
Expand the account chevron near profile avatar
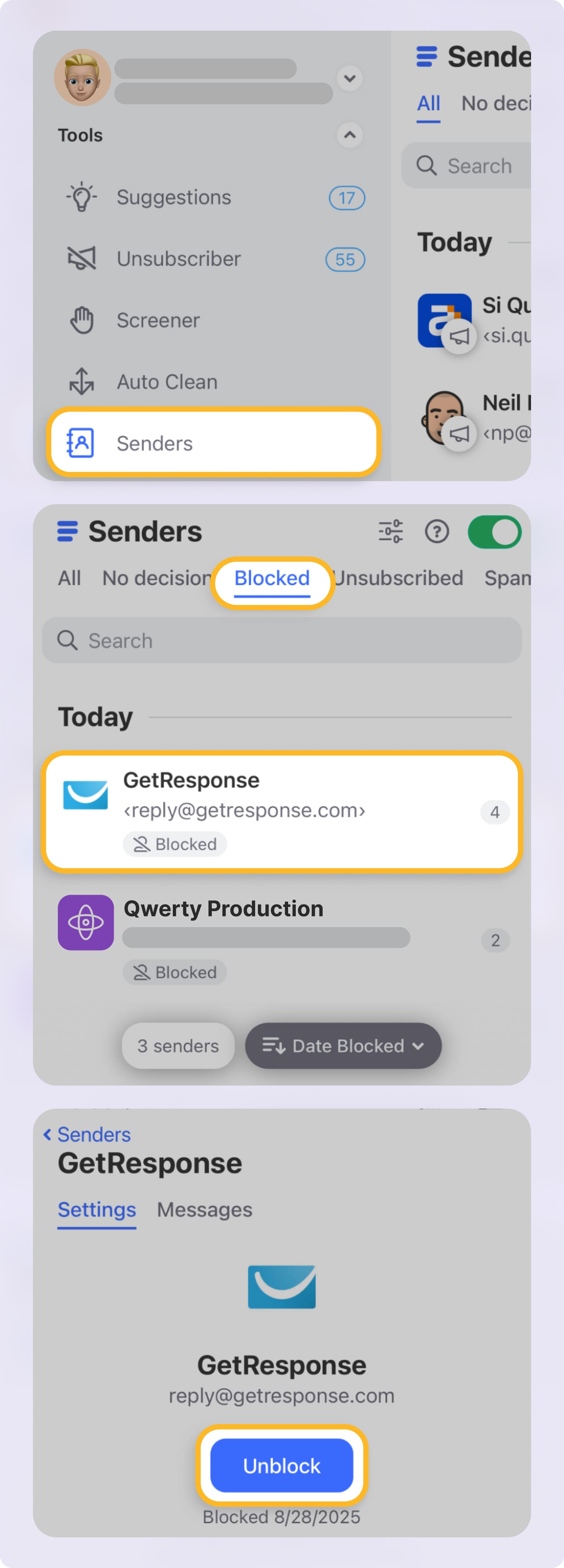[349, 78]
